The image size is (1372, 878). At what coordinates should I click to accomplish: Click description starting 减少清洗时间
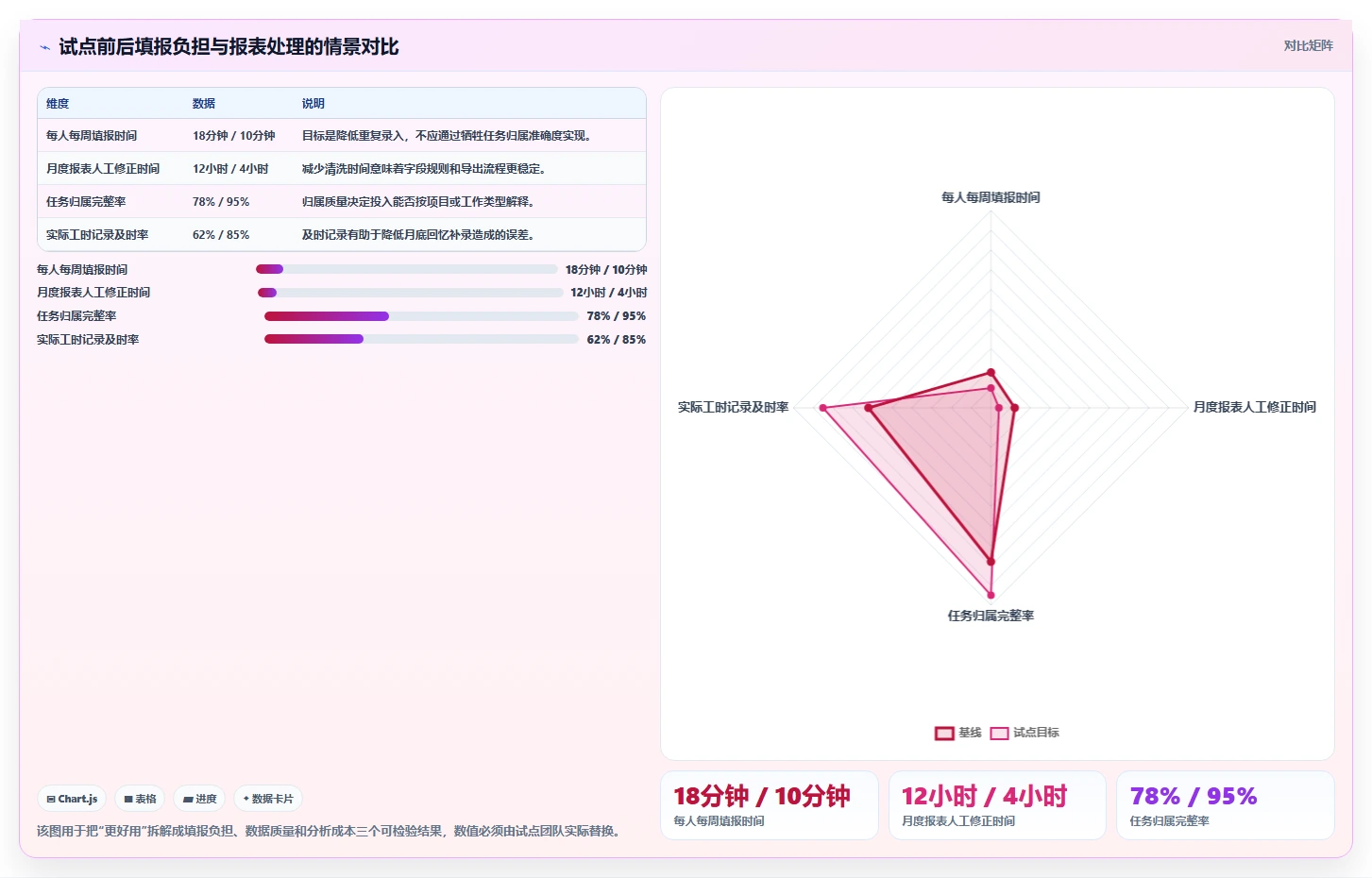(x=423, y=169)
